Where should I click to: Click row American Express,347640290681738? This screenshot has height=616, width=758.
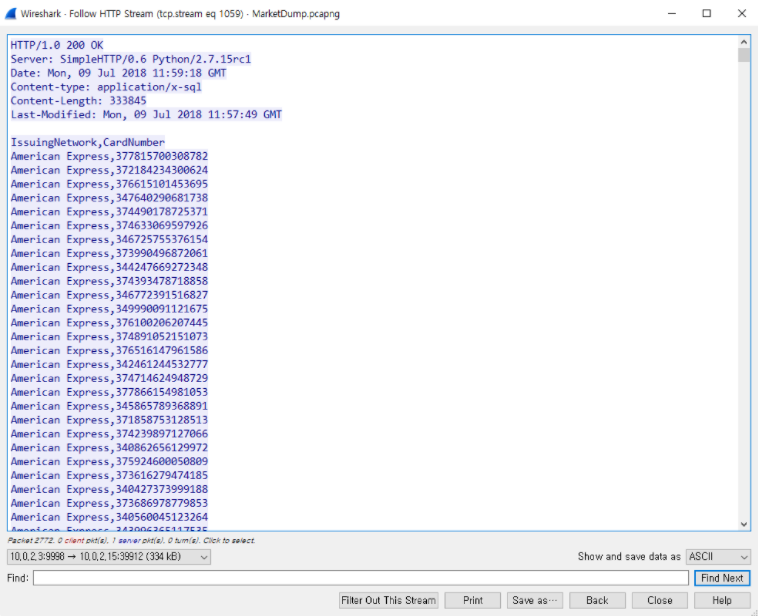tap(109, 198)
